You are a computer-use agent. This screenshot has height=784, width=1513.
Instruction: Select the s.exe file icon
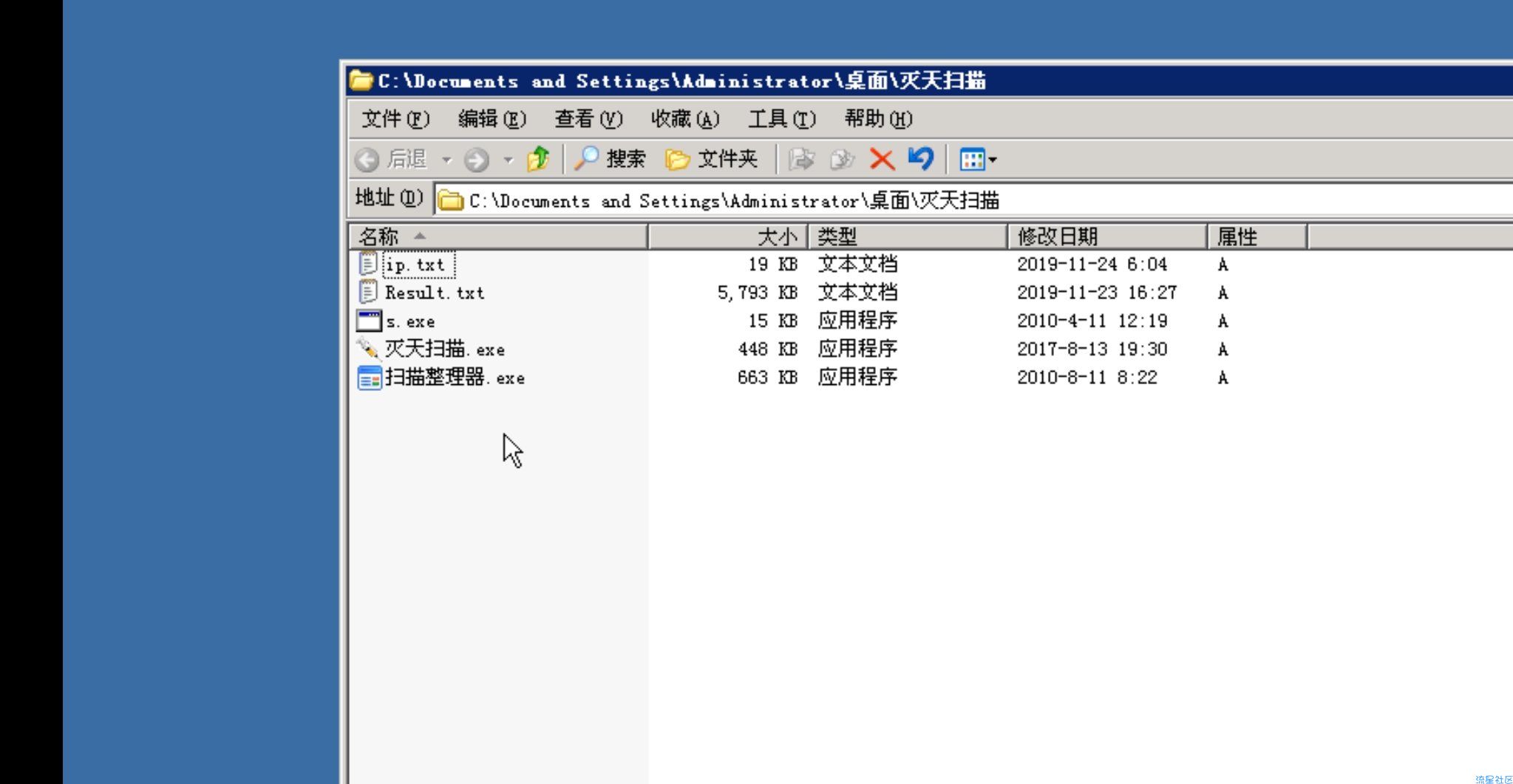pyautogui.click(x=369, y=321)
